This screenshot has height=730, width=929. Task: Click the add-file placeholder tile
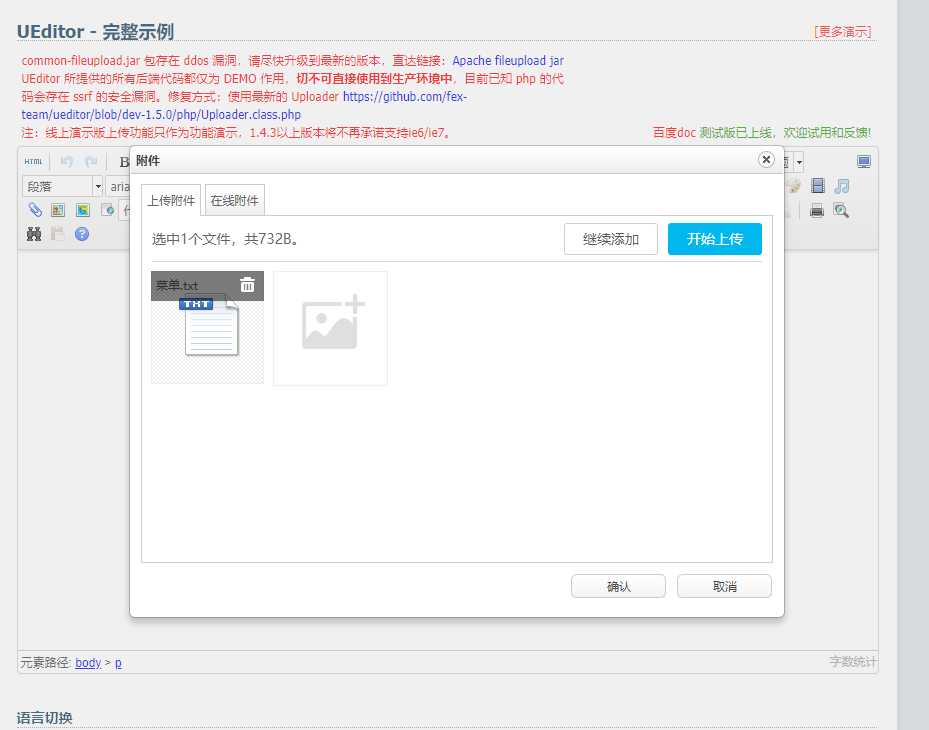330,328
